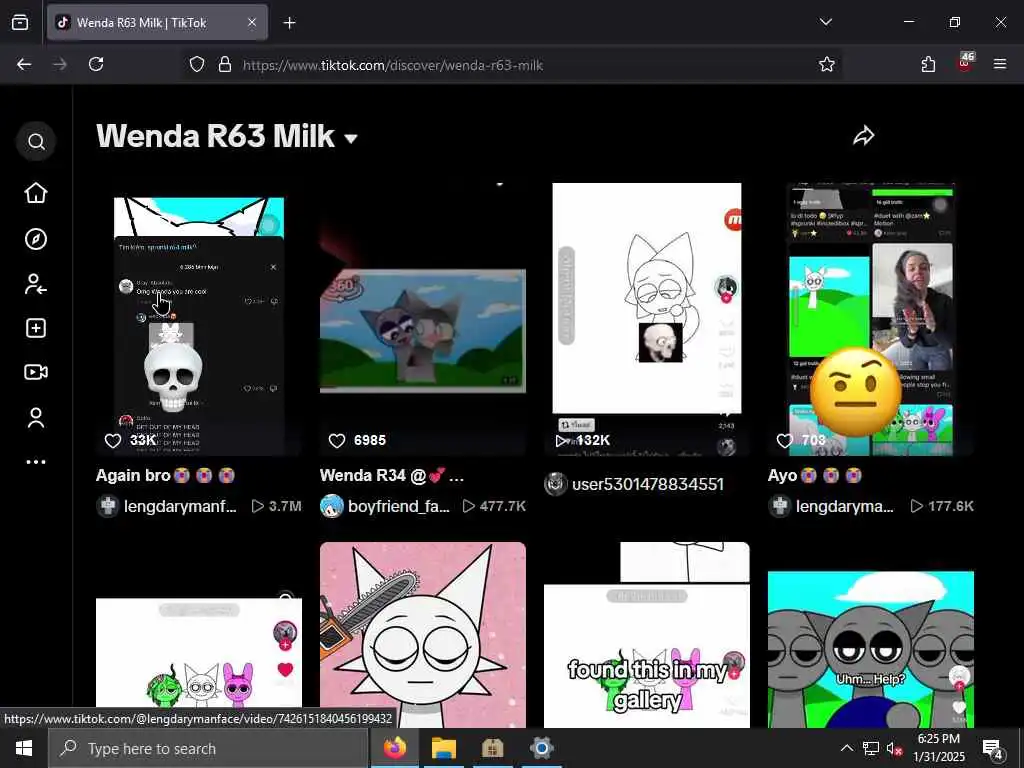
Task: Open the extension badge showing 46
Action: 965,63
